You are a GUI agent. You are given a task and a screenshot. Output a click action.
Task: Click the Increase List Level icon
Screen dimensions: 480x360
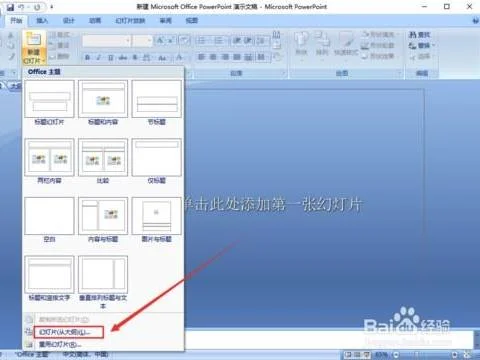tap(248, 41)
